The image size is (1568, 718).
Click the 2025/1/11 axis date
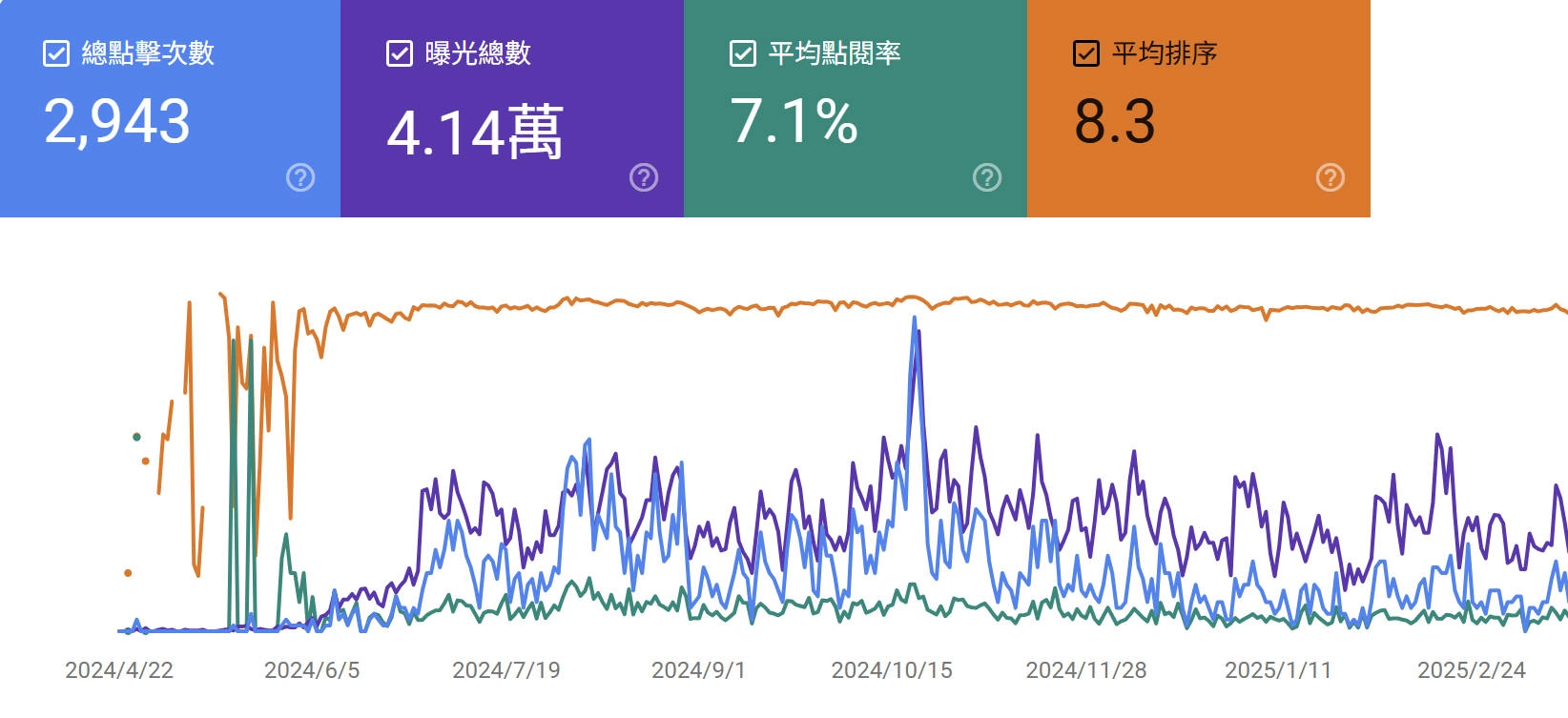click(1278, 670)
